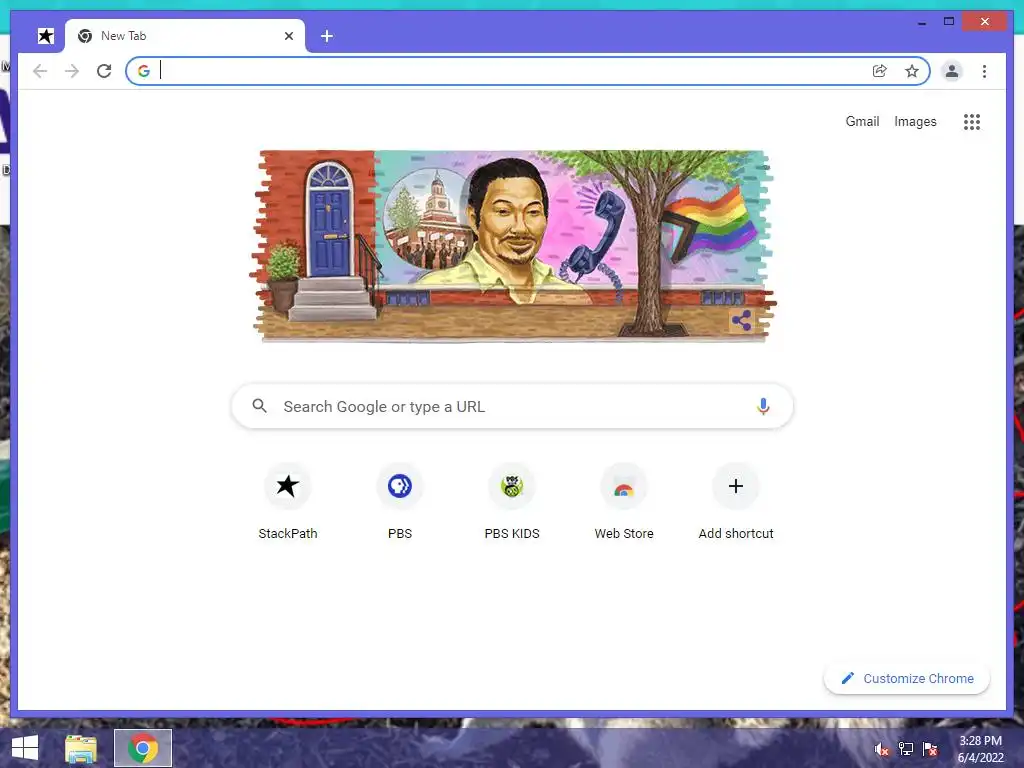The width and height of the screenshot is (1024, 768).
Task: Reload the current page
Action: point(104,71)
